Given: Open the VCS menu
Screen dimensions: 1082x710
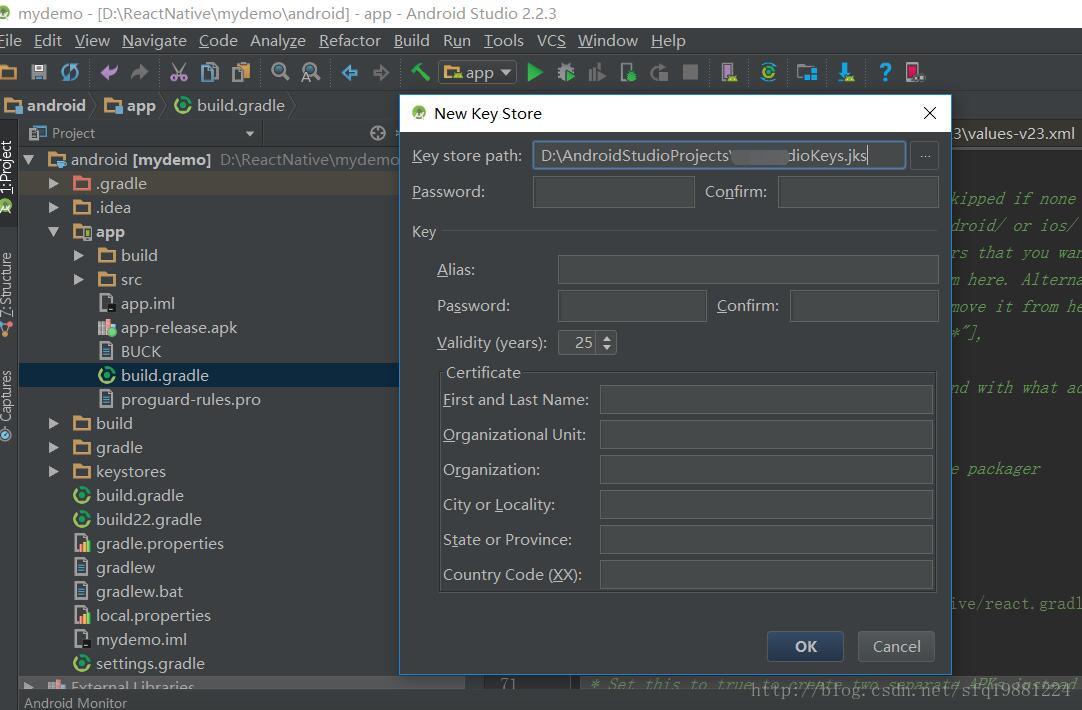Looking at the screenshot, I should click(x=551, y=41).
